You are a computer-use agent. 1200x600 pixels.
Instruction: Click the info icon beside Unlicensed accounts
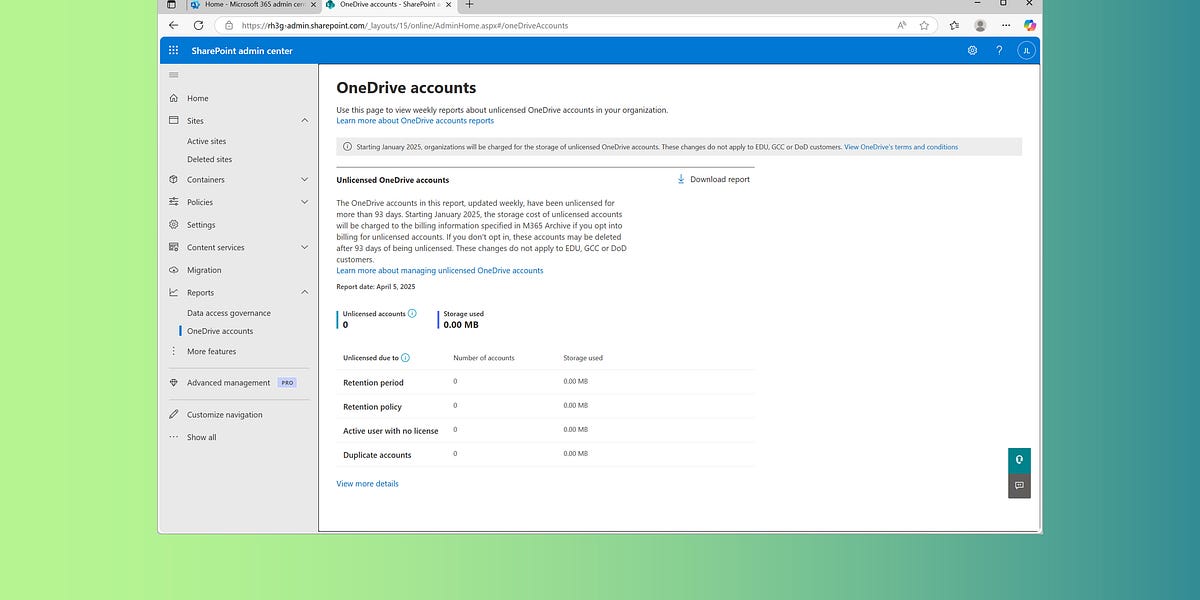coord(410,312)
